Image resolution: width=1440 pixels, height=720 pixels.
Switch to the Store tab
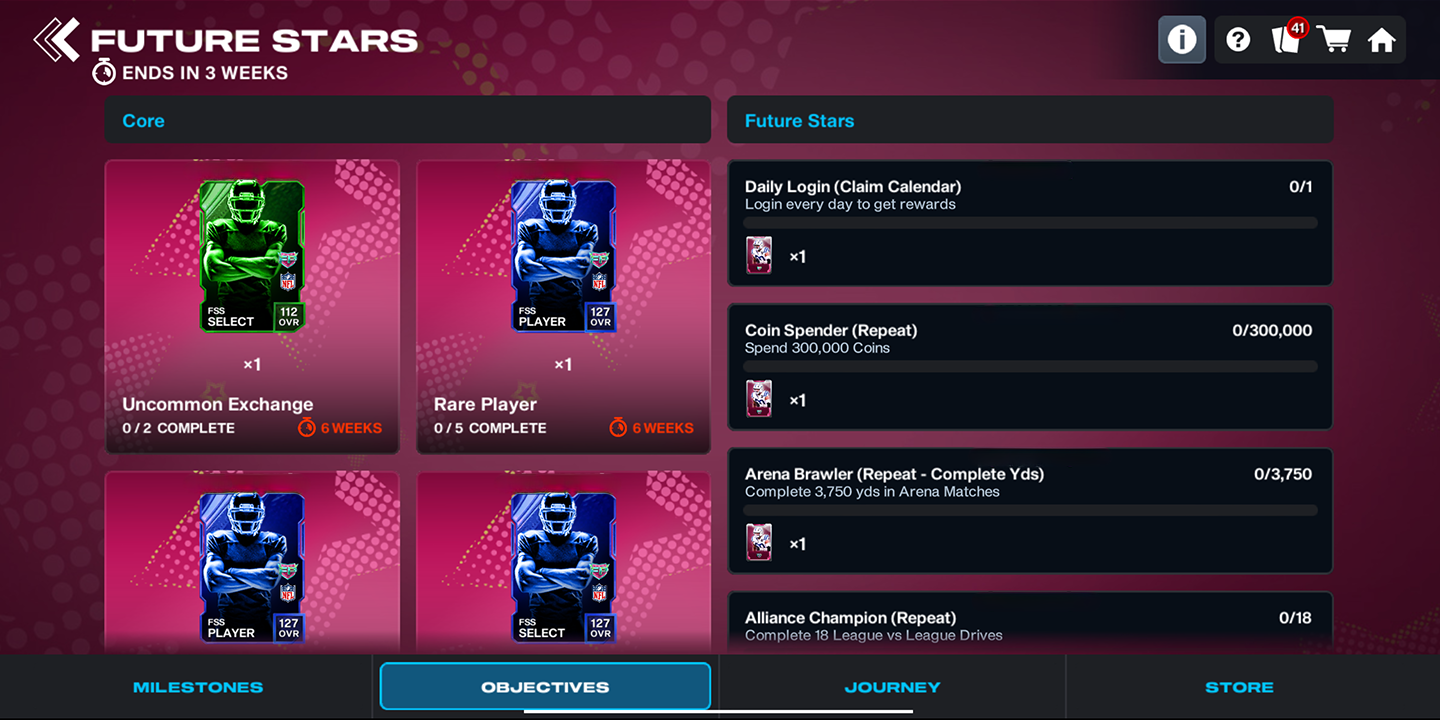pos(1239,687)
